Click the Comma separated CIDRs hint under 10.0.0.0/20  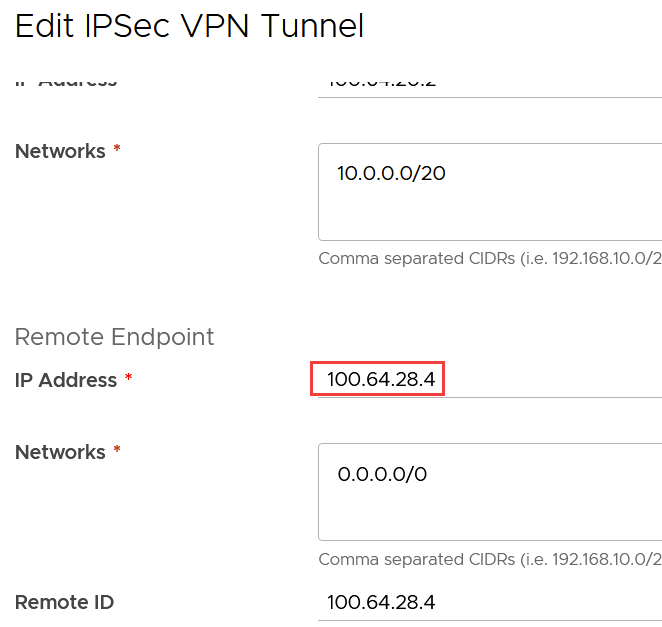tap(430, 258)
